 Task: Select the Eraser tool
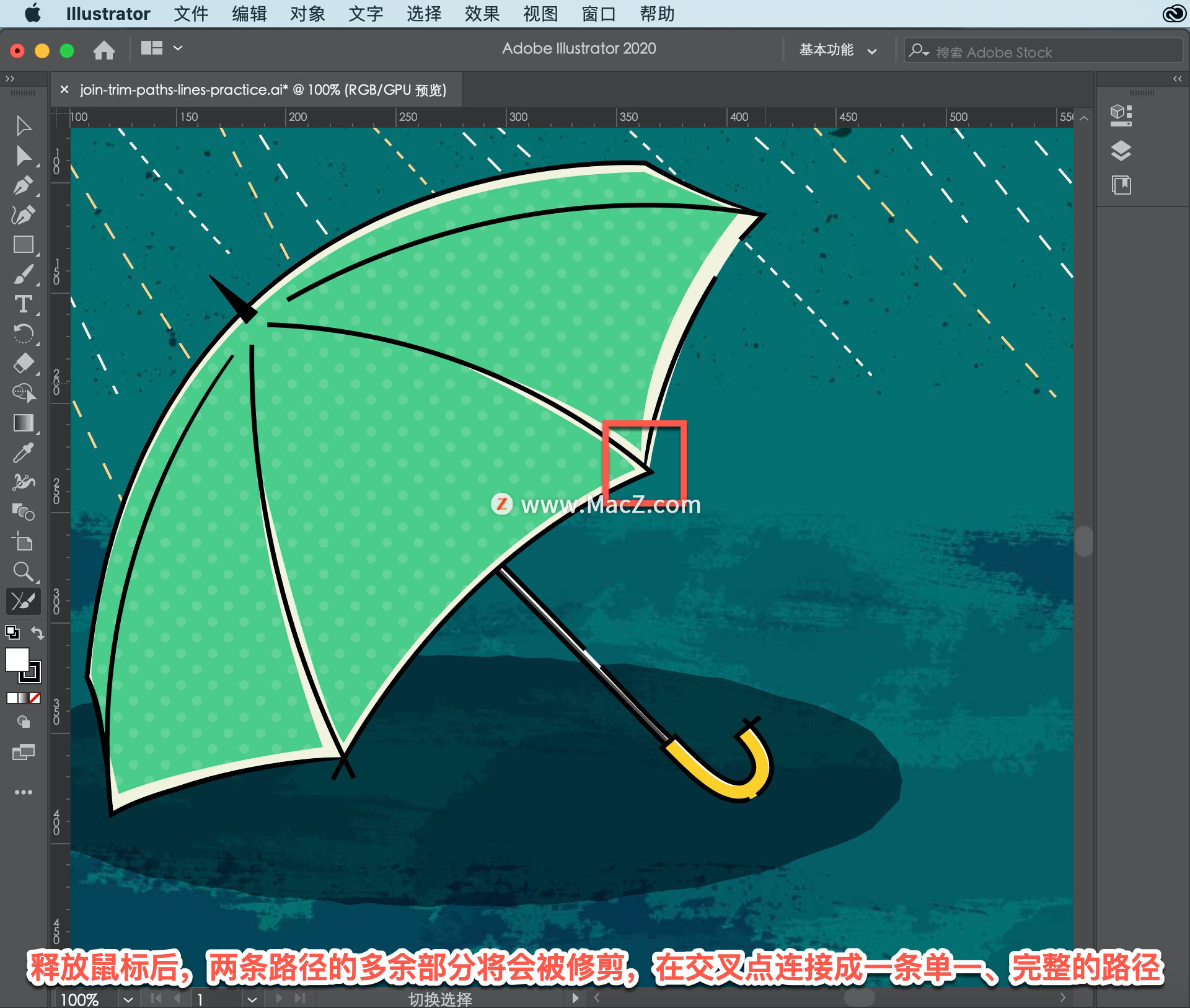click(x=23, y=363)
